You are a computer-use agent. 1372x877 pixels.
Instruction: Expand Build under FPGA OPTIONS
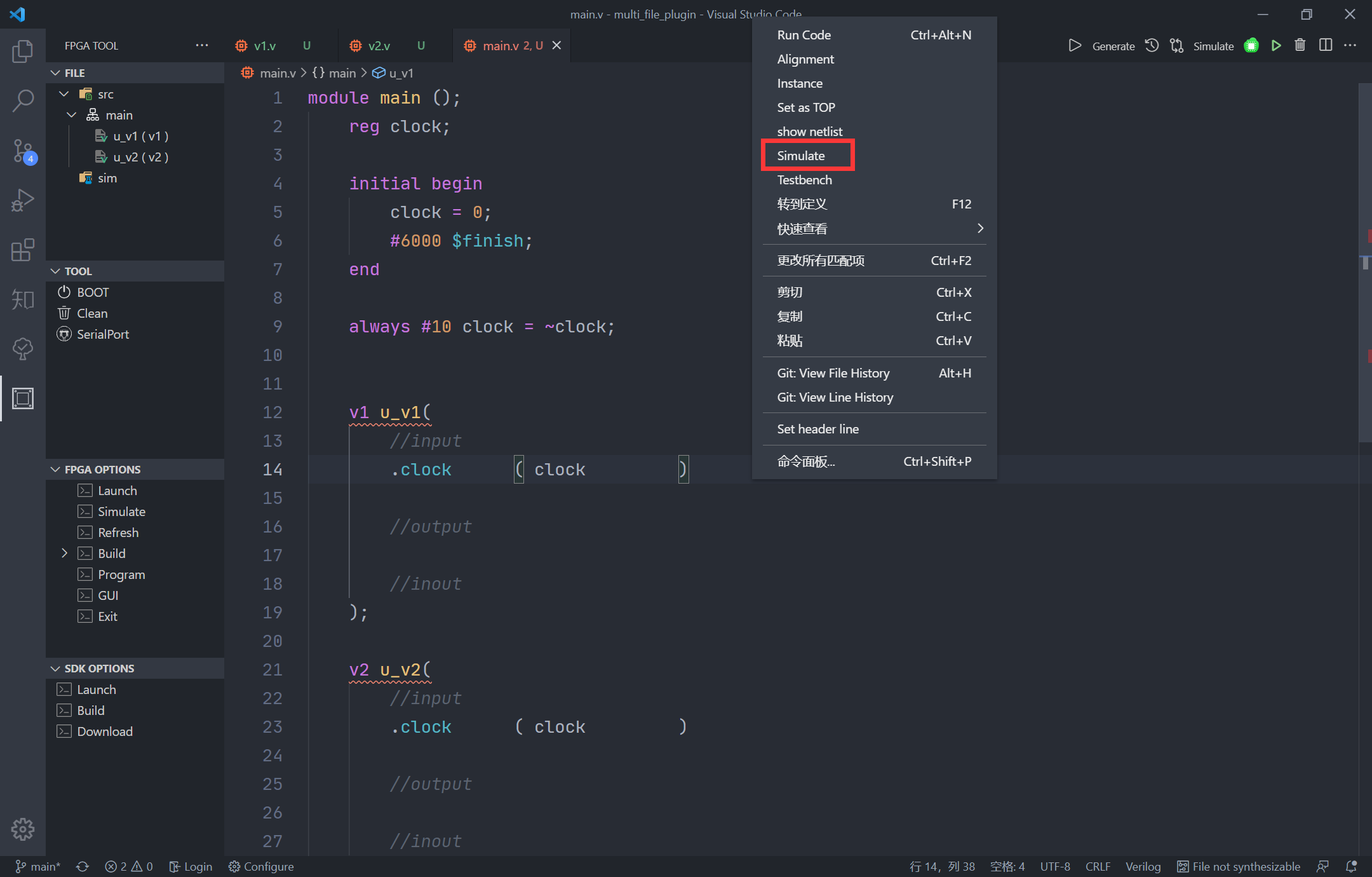click(64, 553)
